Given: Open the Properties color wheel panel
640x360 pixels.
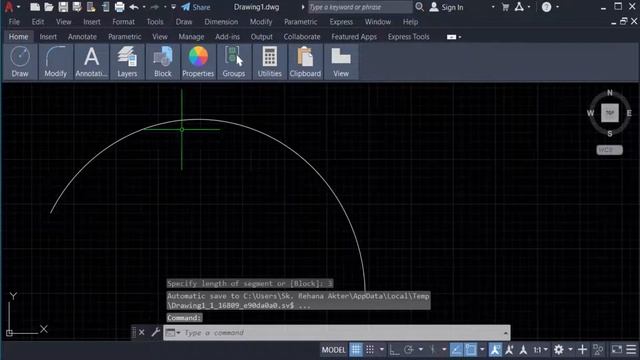Looking at the screenshot, I should point(198,62).
